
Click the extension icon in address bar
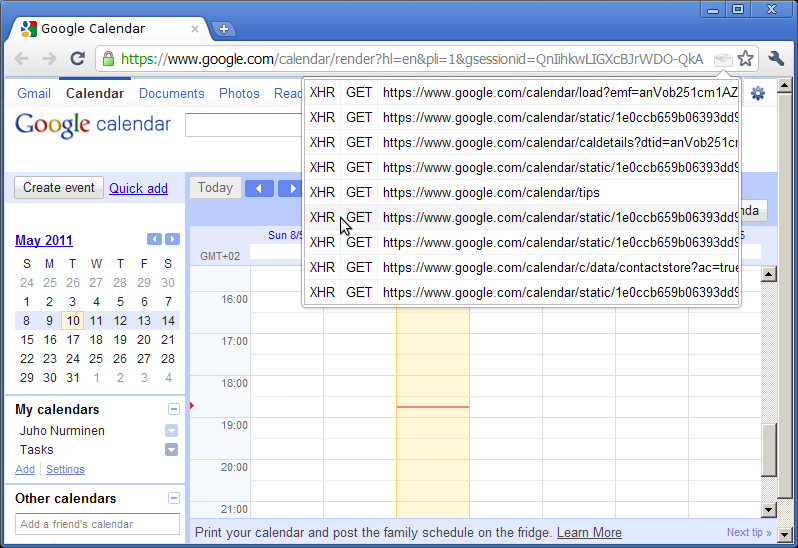pos(723,60)
